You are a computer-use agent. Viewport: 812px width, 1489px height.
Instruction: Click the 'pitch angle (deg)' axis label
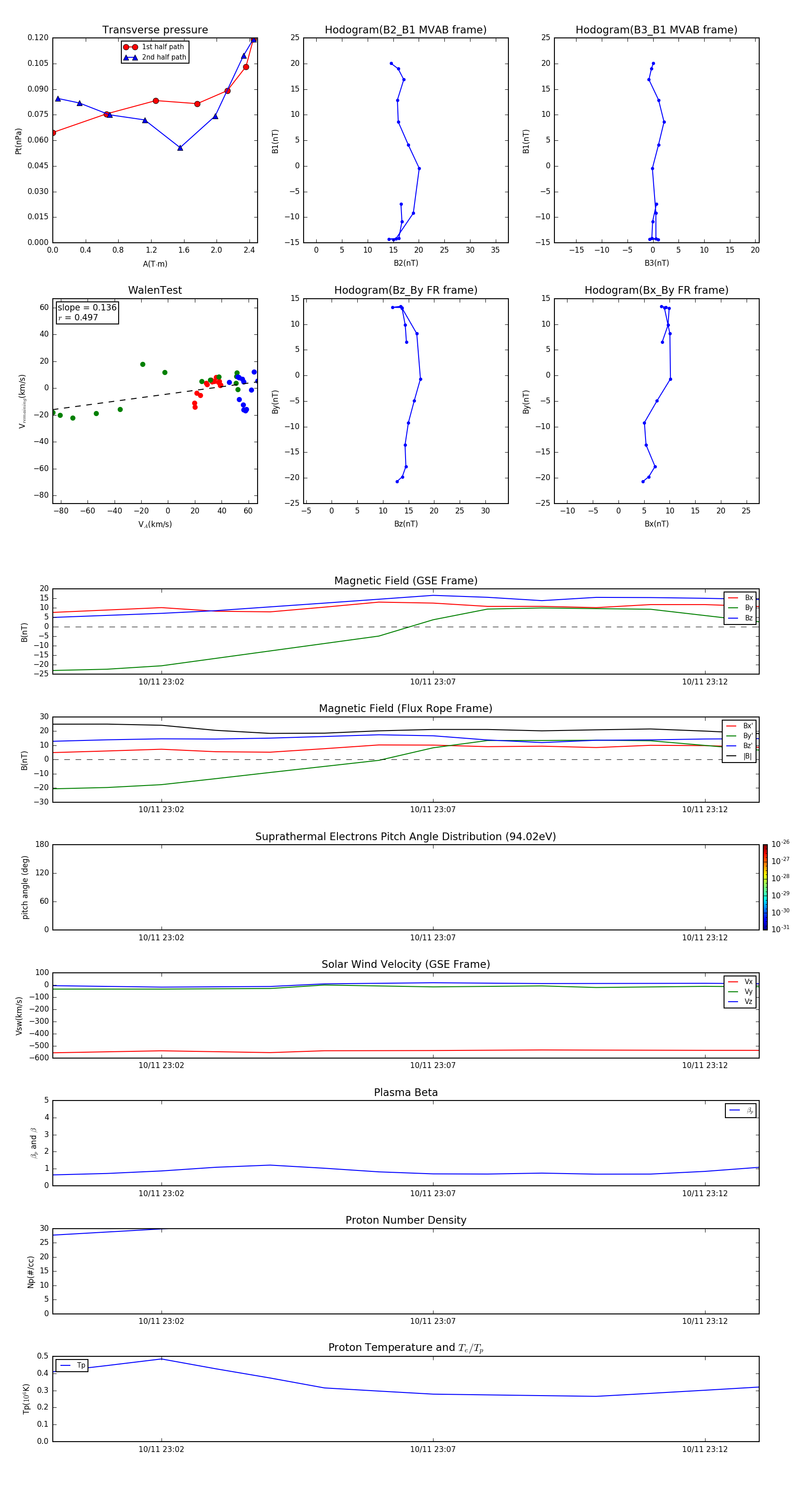(x=25, y=887)
